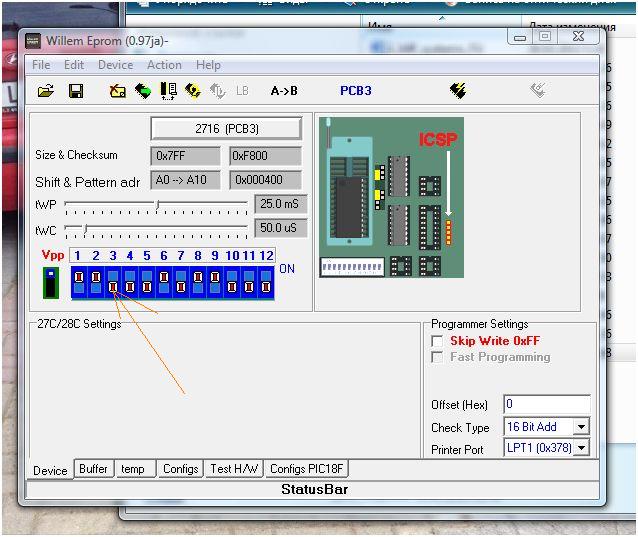Viewport: 638px width, 537px height.
Task: Expand the Check Type dropdown
Action: 580,427
